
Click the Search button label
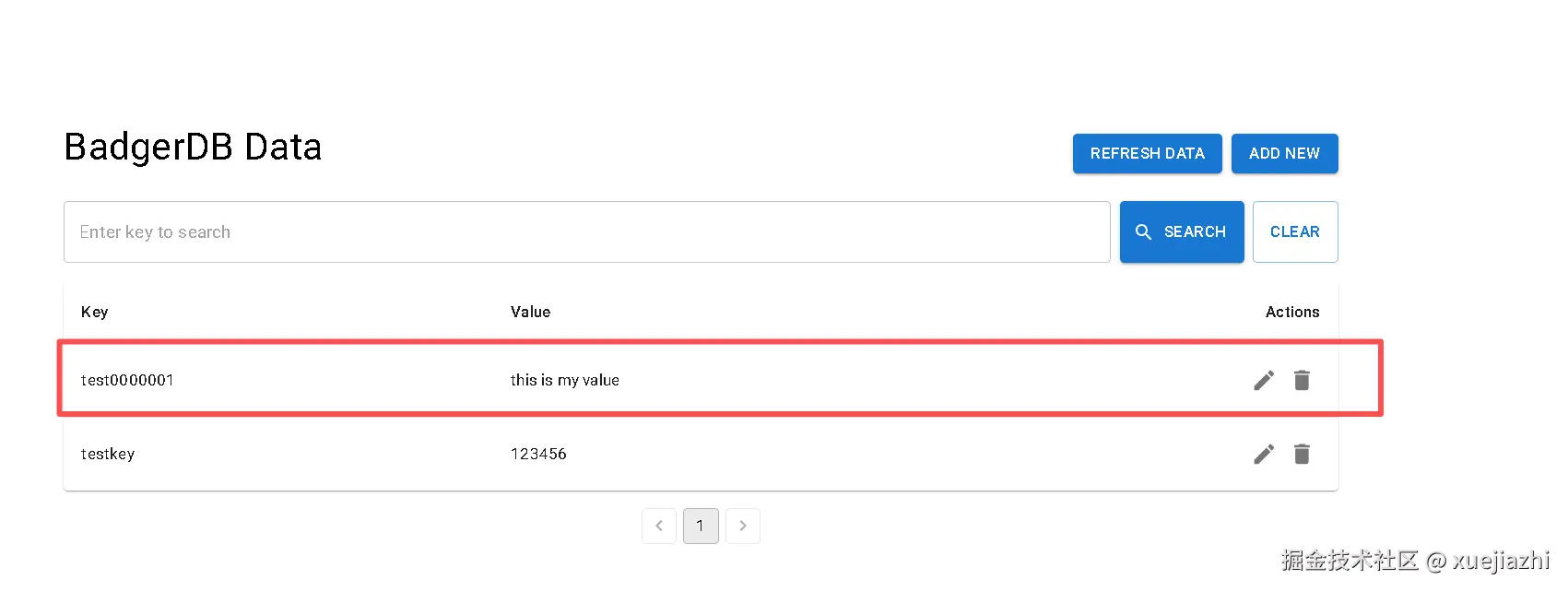pyautogui.click(x=1195, y=232)
